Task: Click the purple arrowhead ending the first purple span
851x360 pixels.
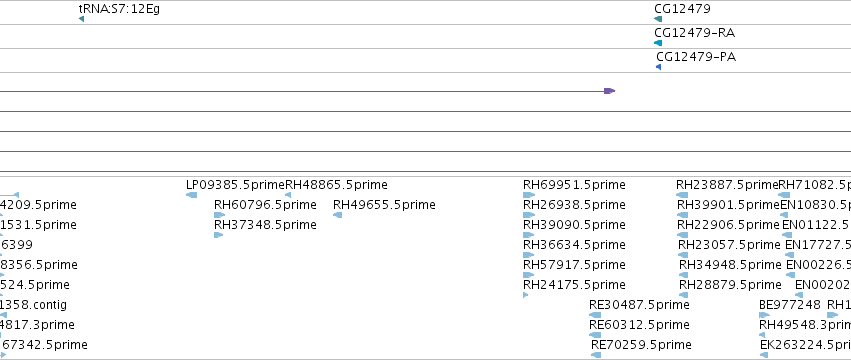Action: (x=609, y=91)
